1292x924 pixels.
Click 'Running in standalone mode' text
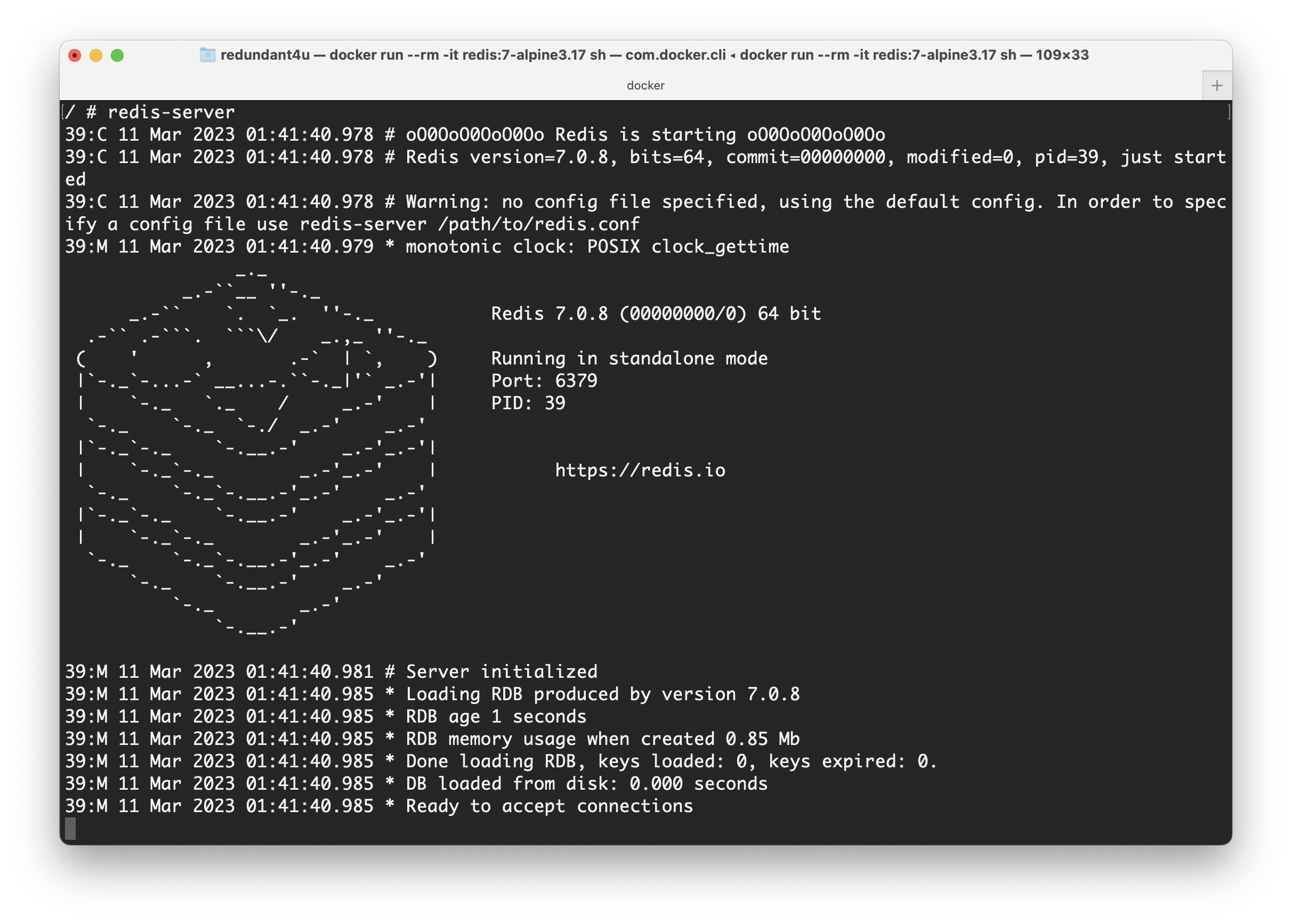point(629,359)
